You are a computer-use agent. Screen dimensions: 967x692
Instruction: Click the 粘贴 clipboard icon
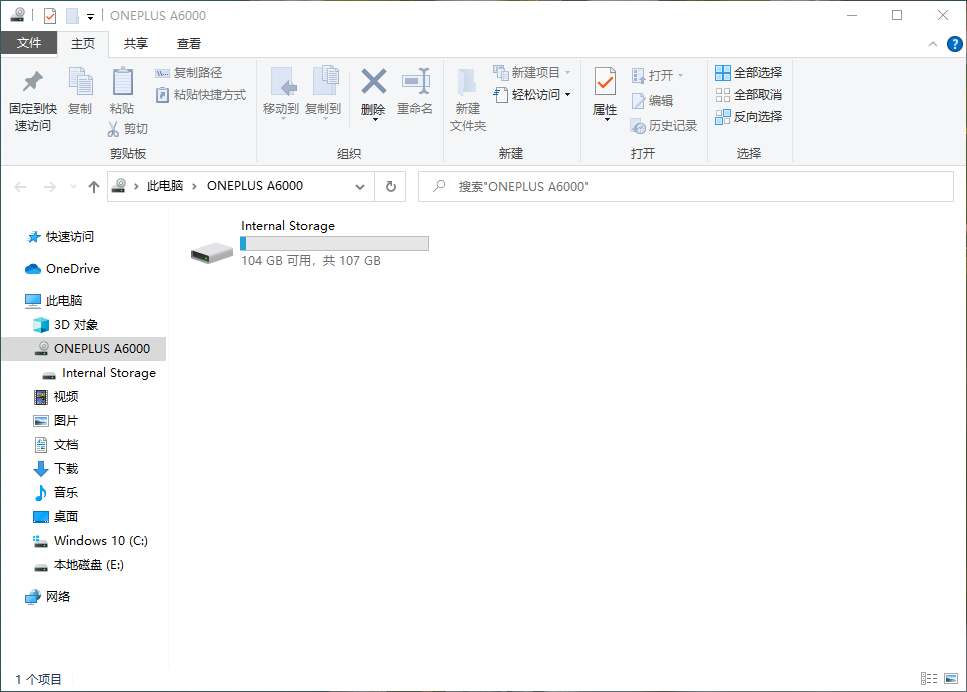[122, 82]
